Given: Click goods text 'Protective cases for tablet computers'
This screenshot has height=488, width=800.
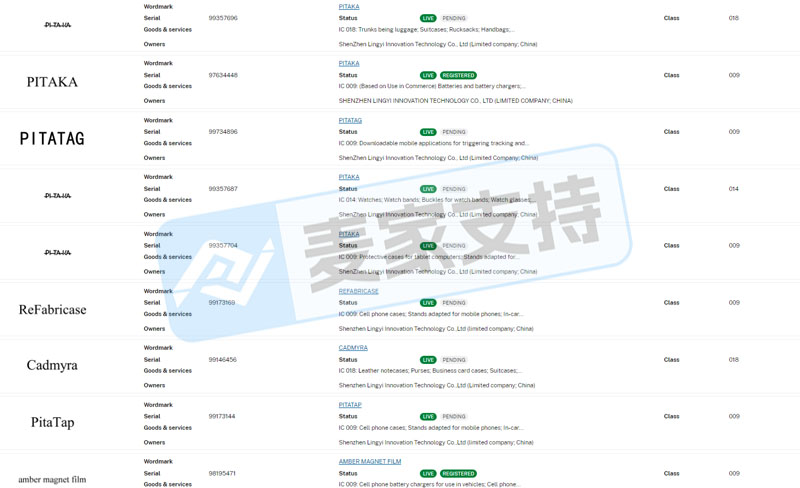Looking at the screenshot, I should [409, 257].
